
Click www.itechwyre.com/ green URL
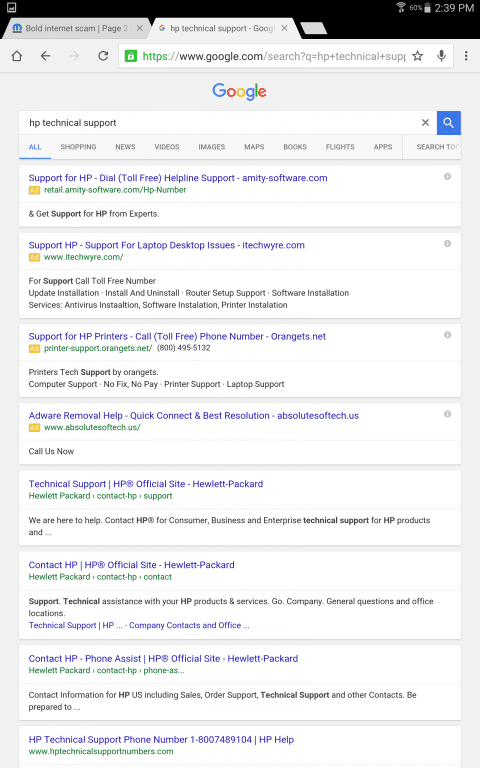pos(84,257)
